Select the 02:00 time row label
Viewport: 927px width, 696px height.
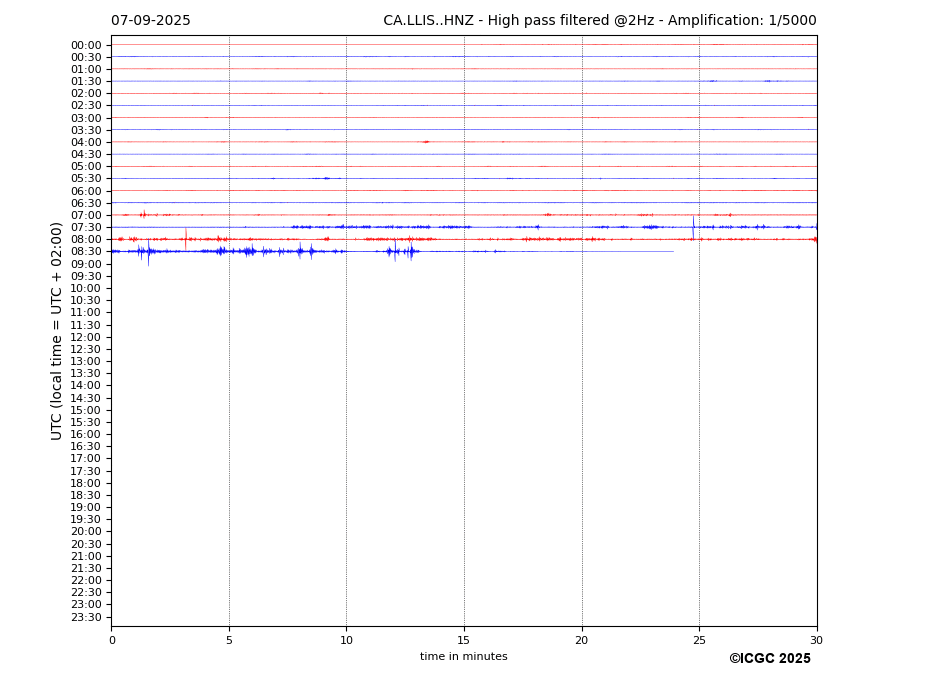(x=86, y=93)
